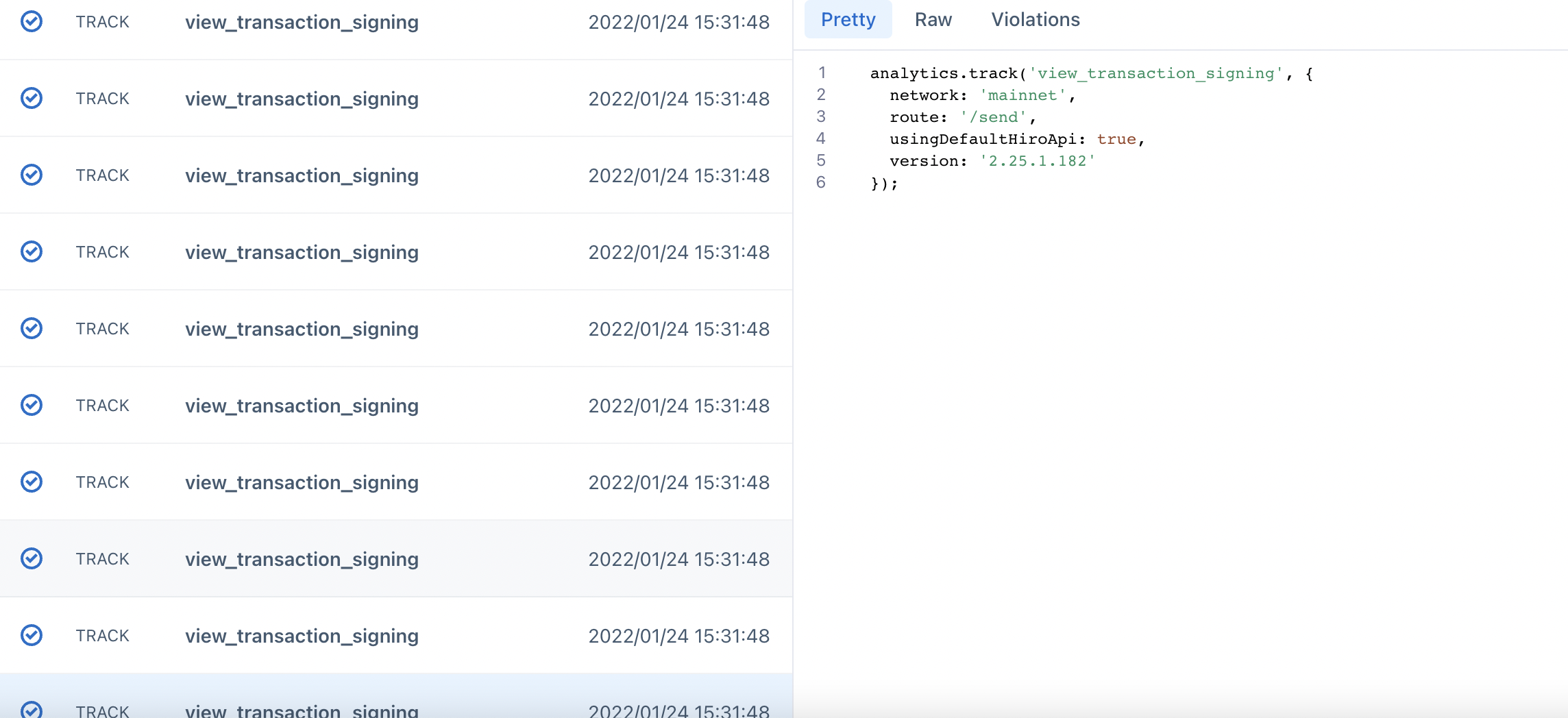Switch to the Pretty tab
The height and width of the screenshot is (718, 1568).
pos(848,19)
